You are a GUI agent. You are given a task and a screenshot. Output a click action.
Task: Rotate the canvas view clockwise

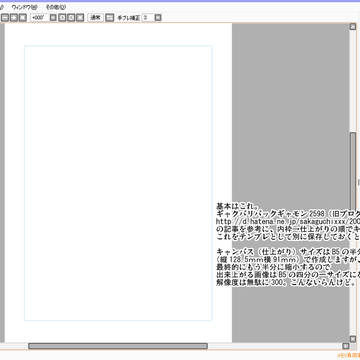tap(71, 18)
